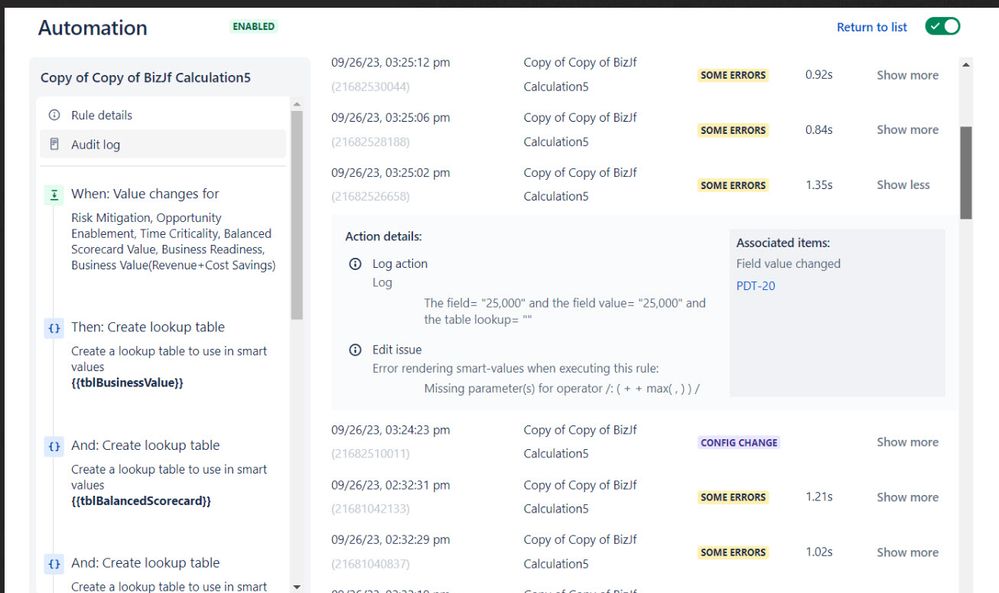The height and width of the screenshot is (593, 999).
Task: Click the Automation page heading
Action: (93, 27)
